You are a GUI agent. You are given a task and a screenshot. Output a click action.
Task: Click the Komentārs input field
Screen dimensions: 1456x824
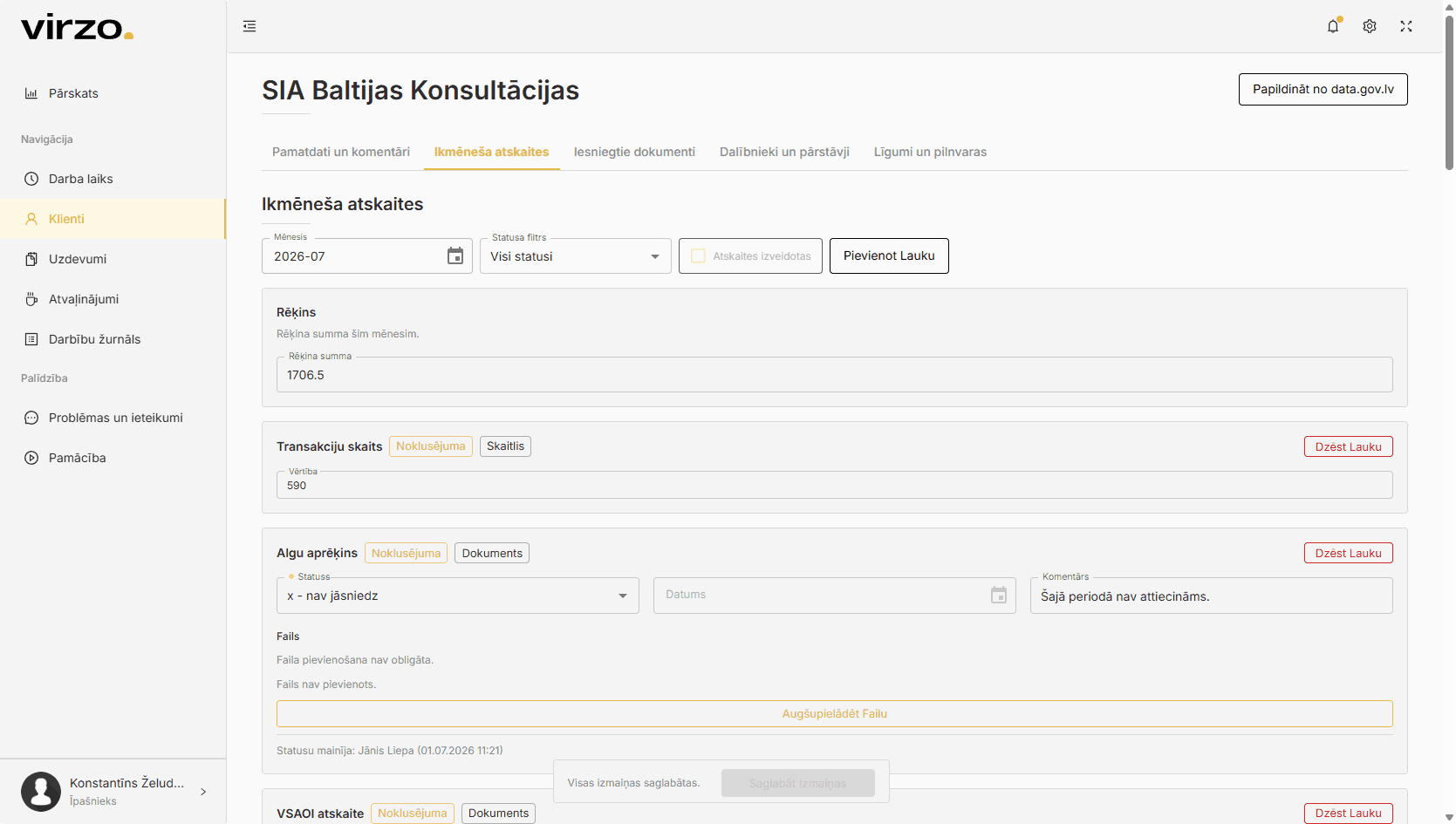[1211, 596]
